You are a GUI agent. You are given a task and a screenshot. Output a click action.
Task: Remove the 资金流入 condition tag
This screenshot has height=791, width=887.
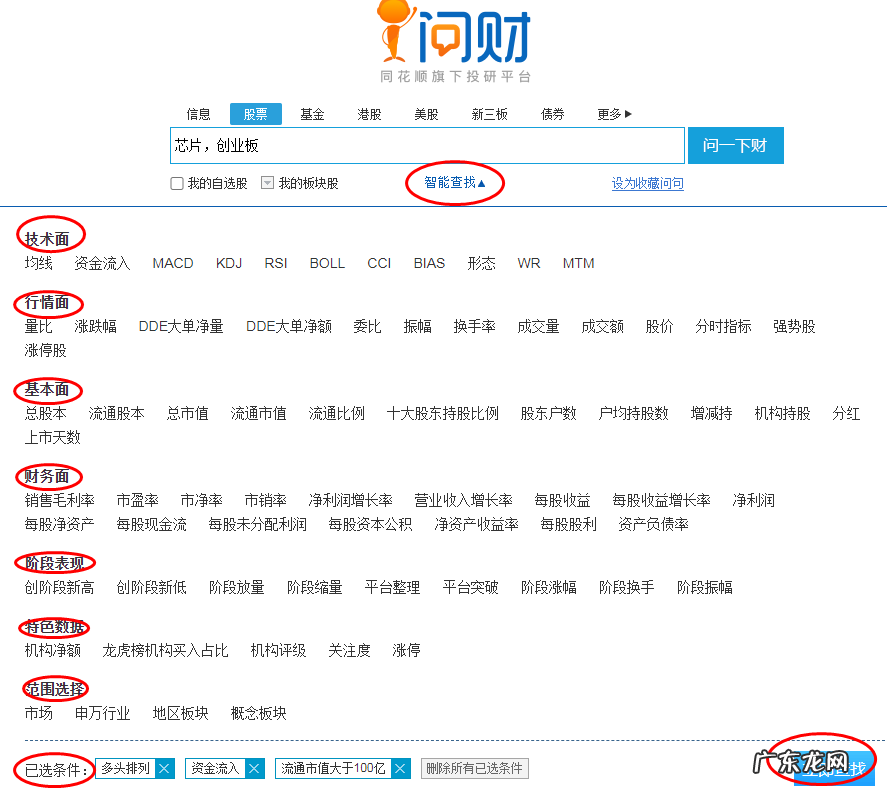tap(254, 768)
